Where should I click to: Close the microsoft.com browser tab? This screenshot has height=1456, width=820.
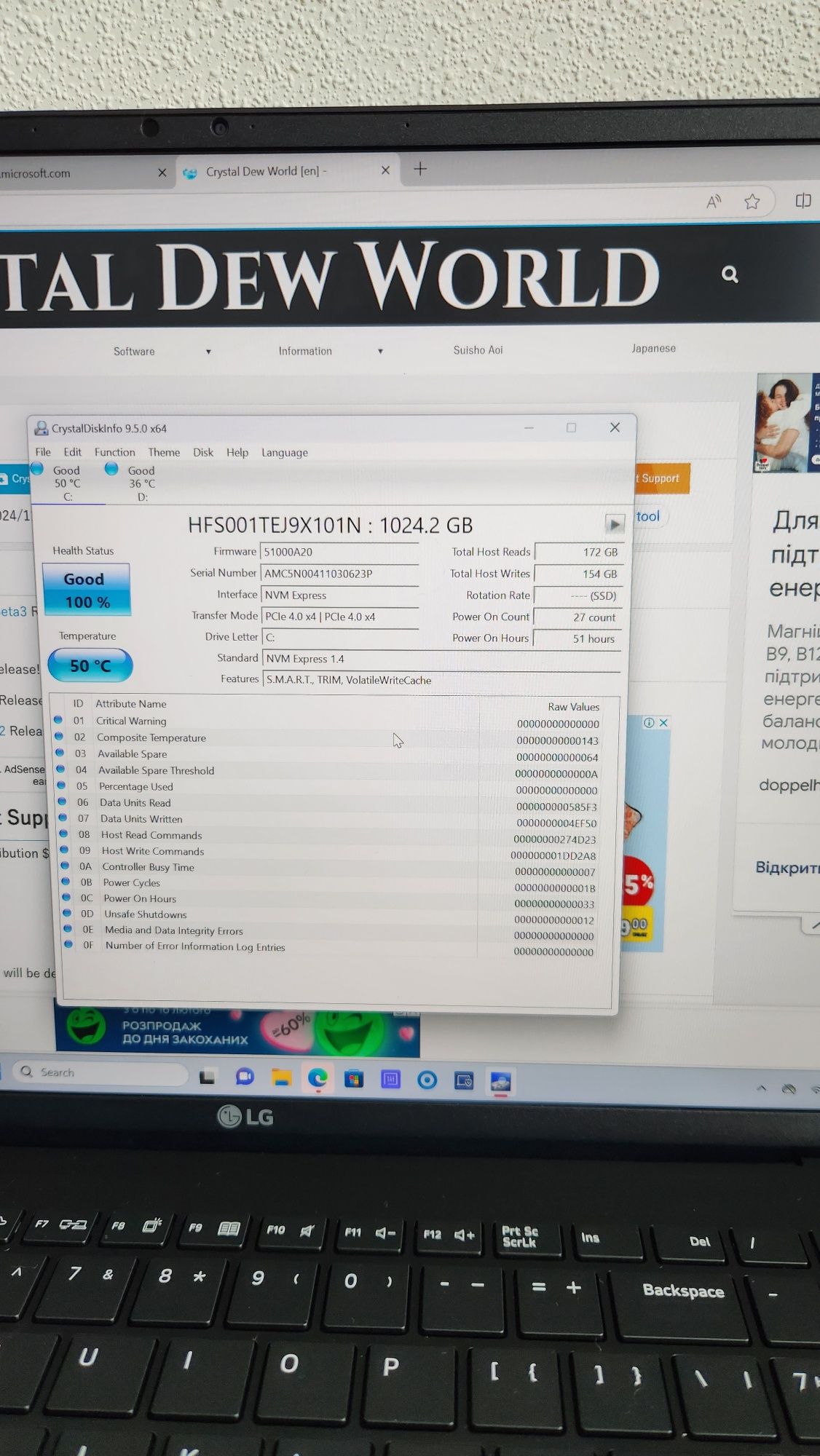coord(162,173)
